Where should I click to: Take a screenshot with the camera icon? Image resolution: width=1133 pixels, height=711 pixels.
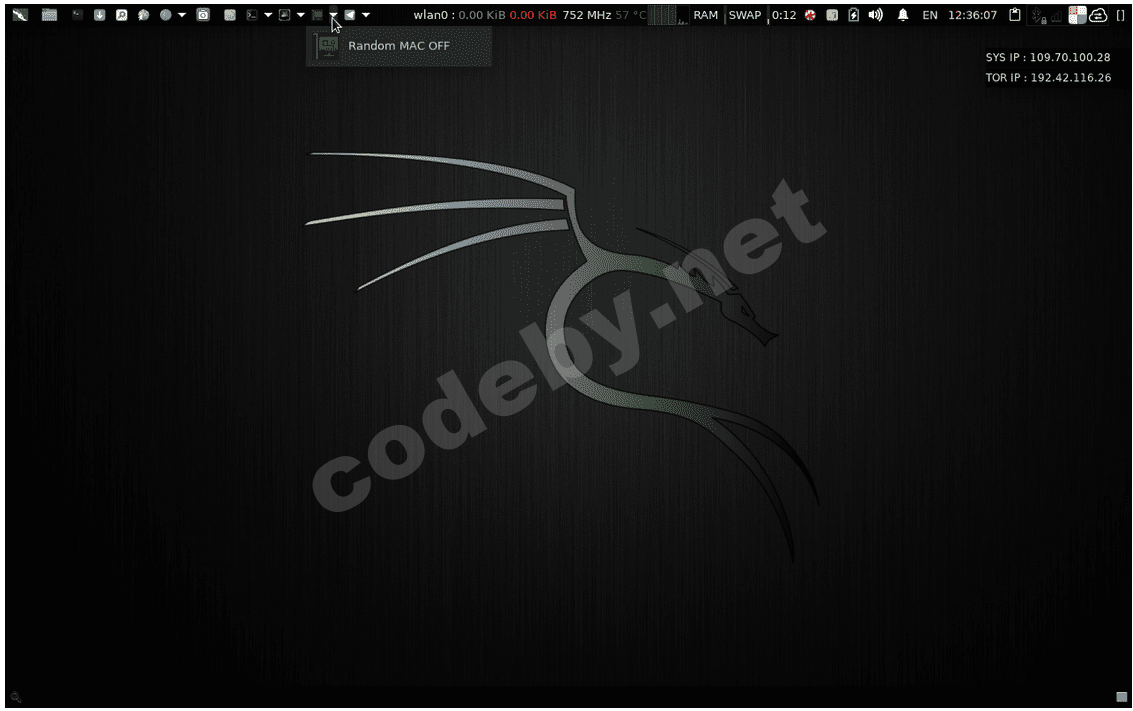(x=203, y=14)
